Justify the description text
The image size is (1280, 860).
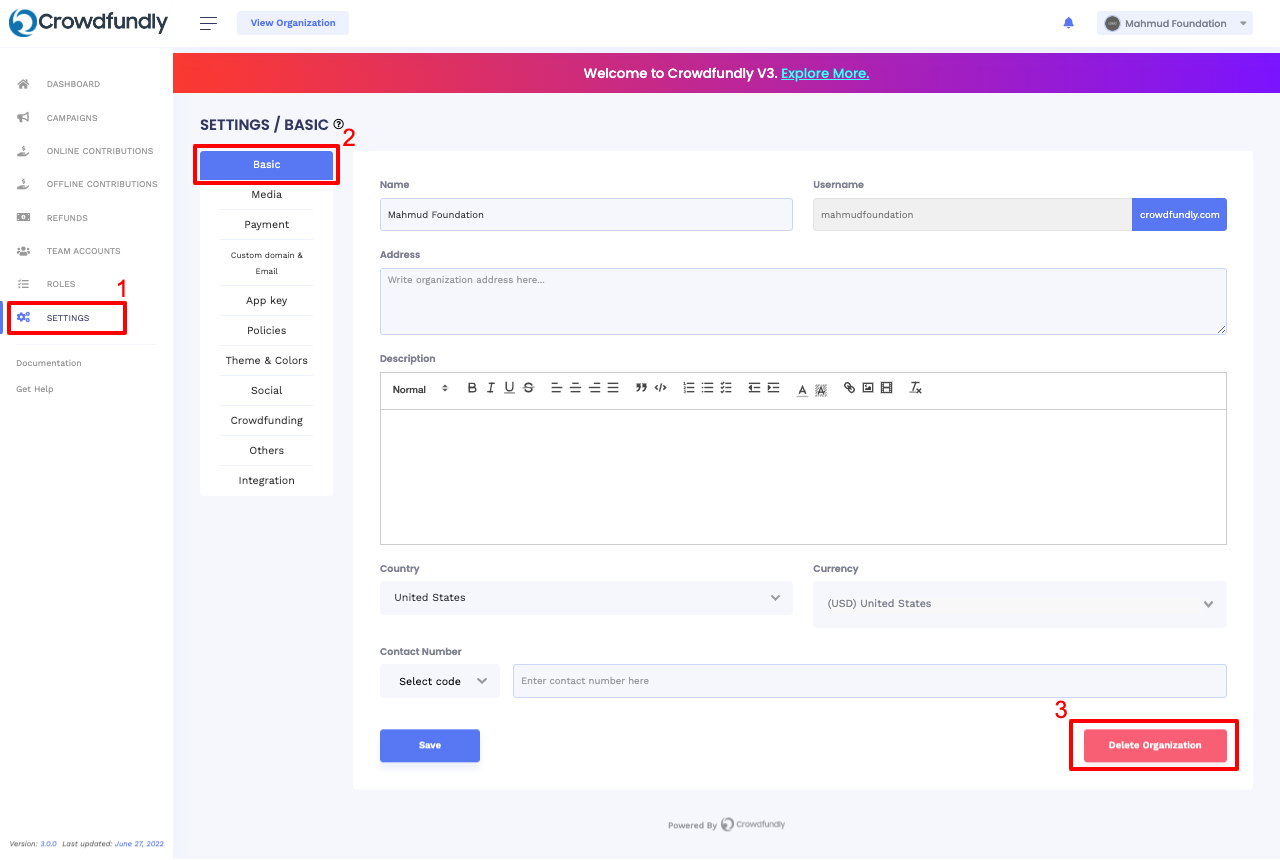pyautogui.click(x=613, y=388)
